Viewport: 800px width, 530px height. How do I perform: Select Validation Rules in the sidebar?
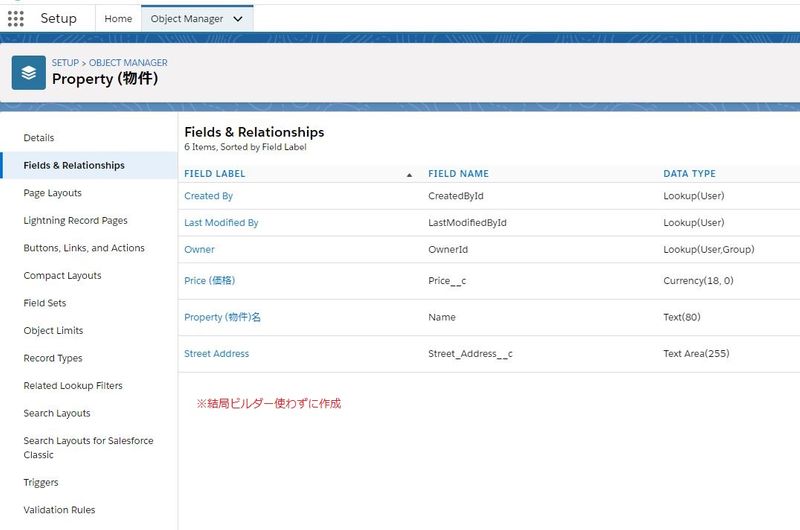[59, 510]
